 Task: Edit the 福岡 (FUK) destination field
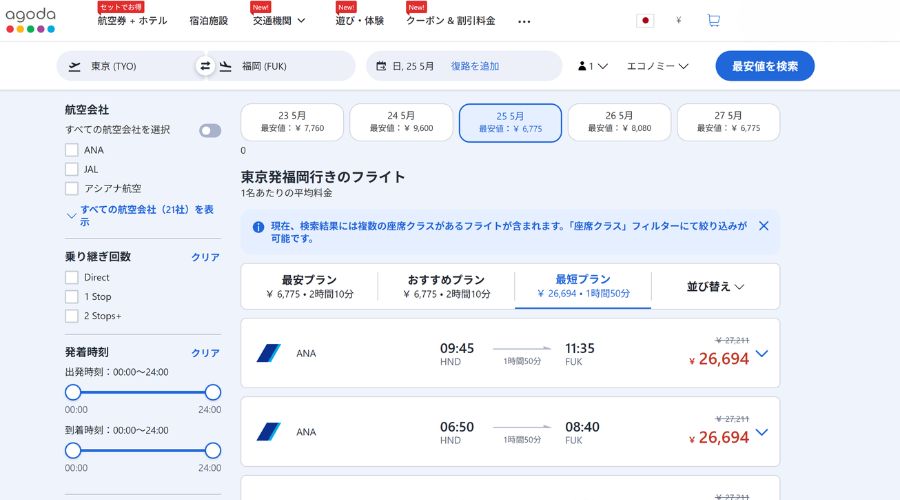point(281,66)
